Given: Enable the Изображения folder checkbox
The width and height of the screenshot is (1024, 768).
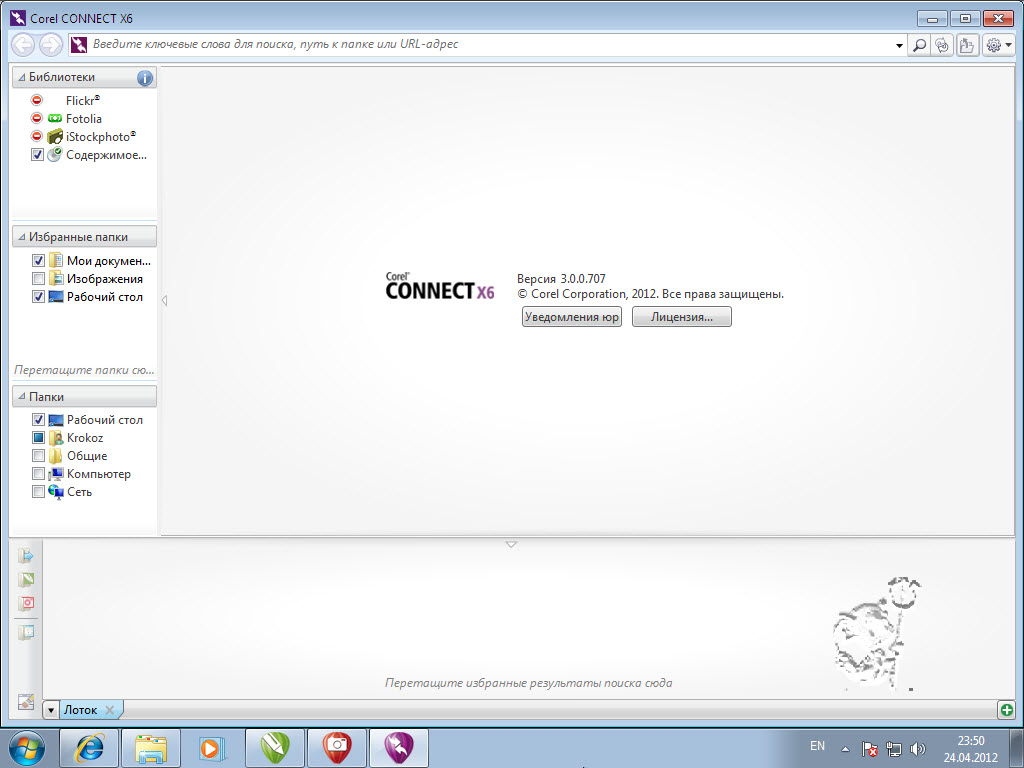Looking at the screenshot, I should [38, 279].
